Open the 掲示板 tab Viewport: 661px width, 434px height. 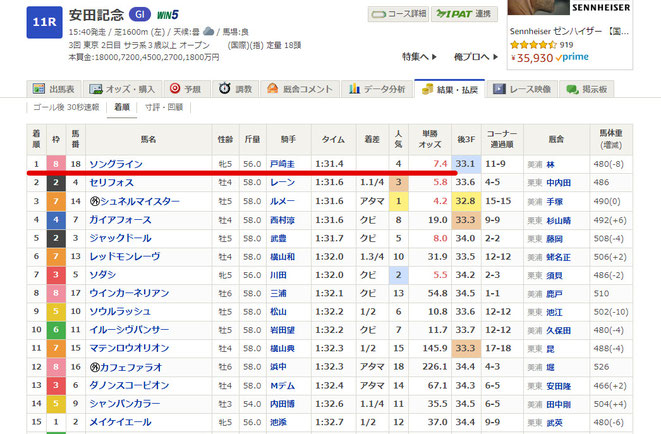pyautogui.click(x=587, y=89)
